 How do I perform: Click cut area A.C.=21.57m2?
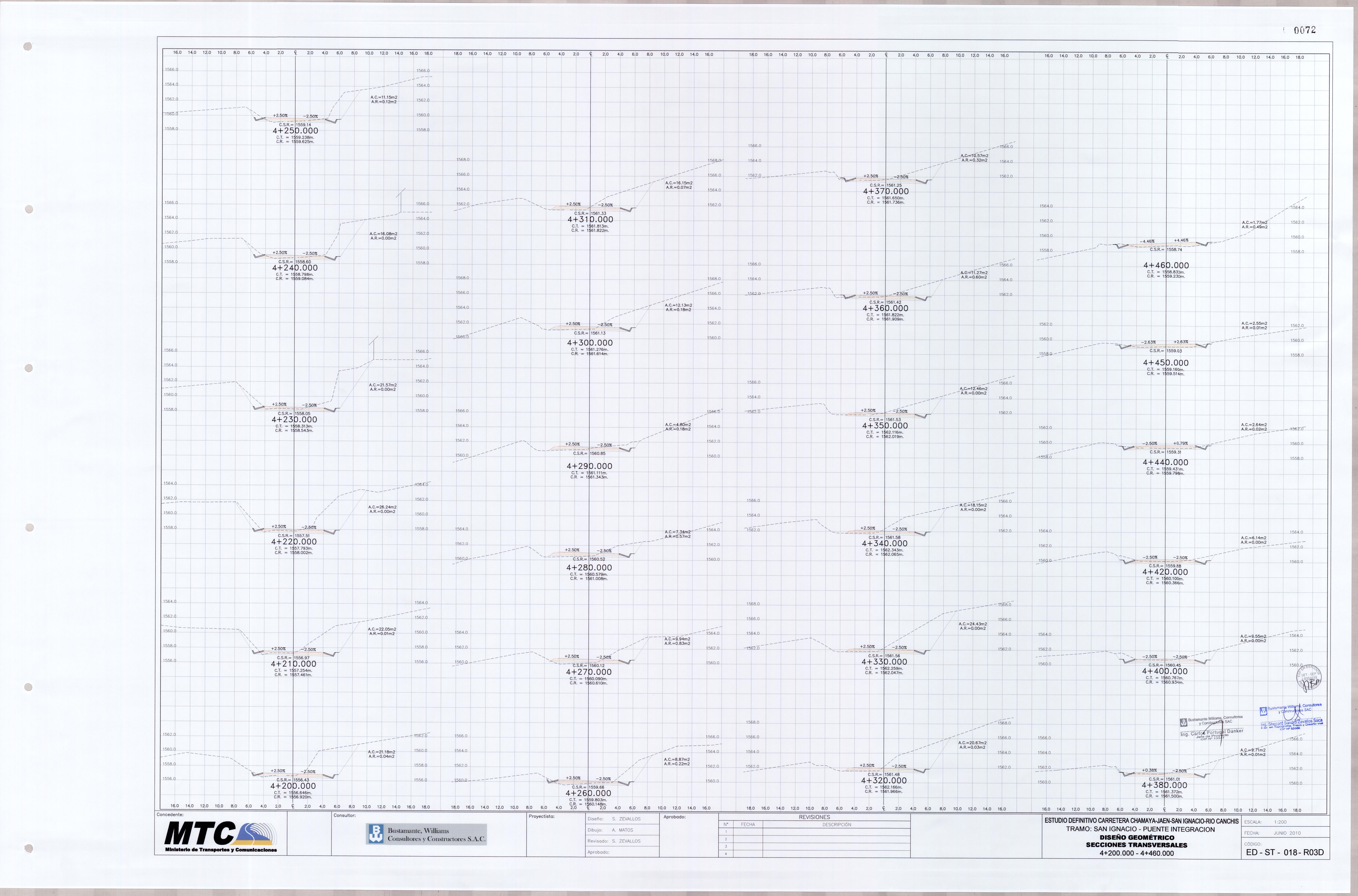click(383, 385)
